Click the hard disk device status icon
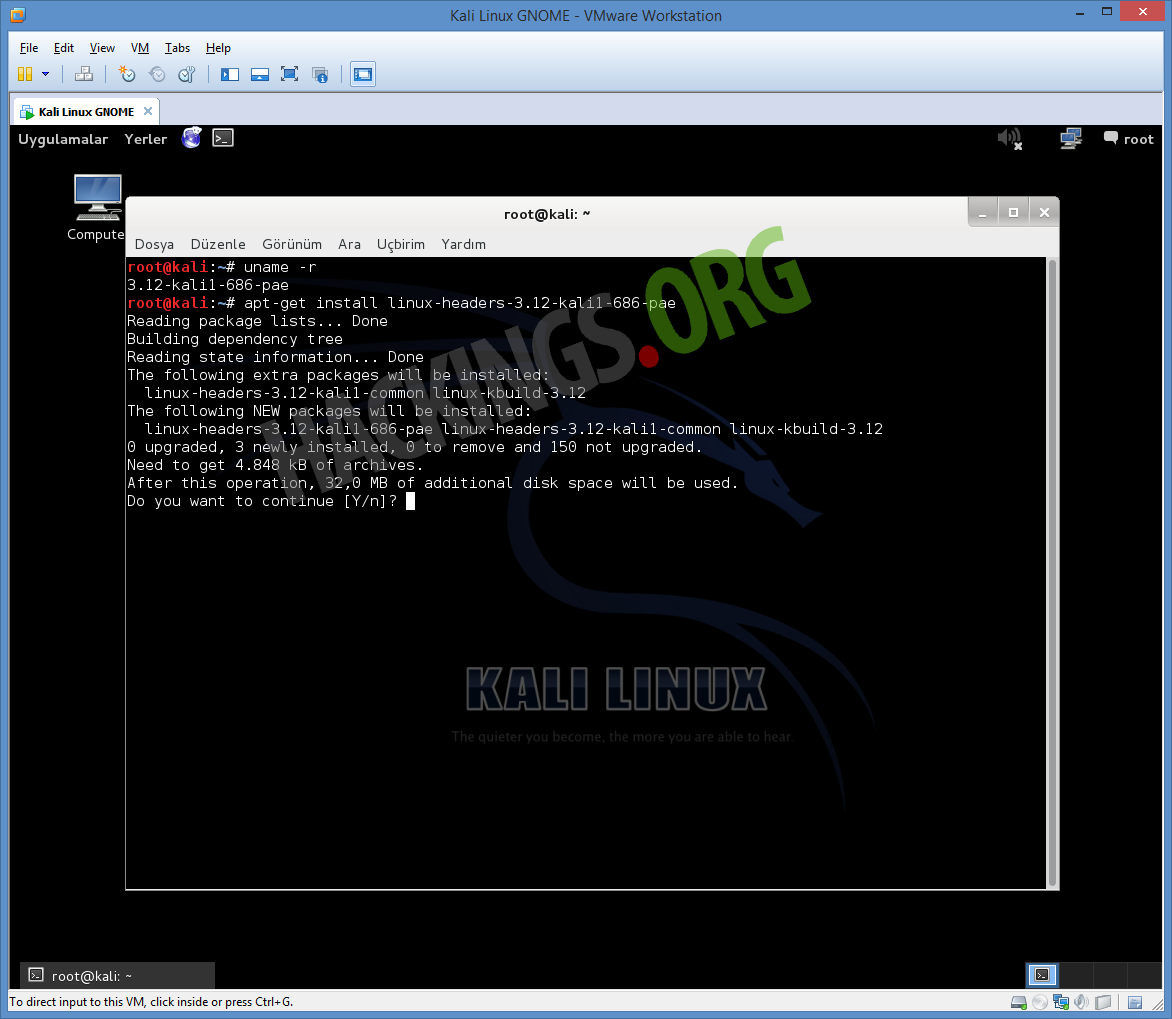The height and width of the screenshot is (1019, 1172). (x=1018, y=1003)
